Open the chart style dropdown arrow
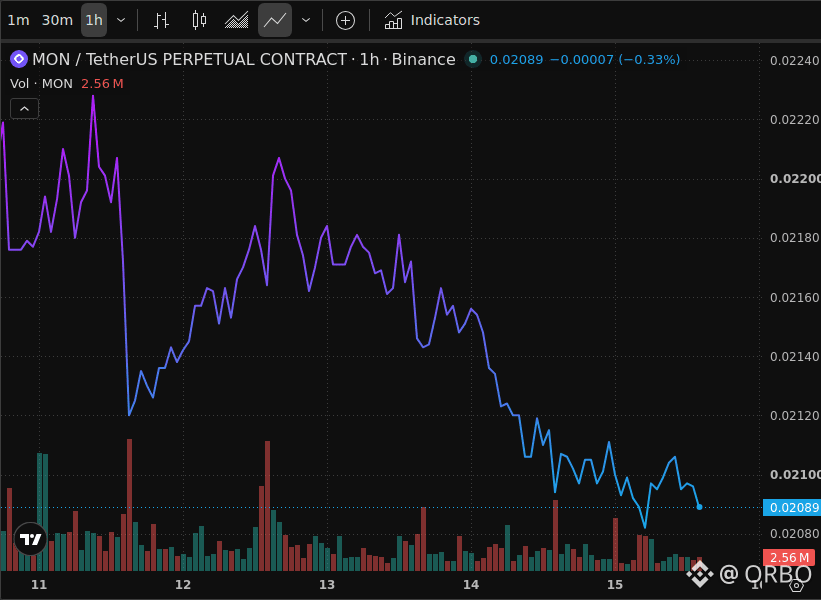This screenshot has width=821, height=600. pyautogui.click(x=306, y=20)
